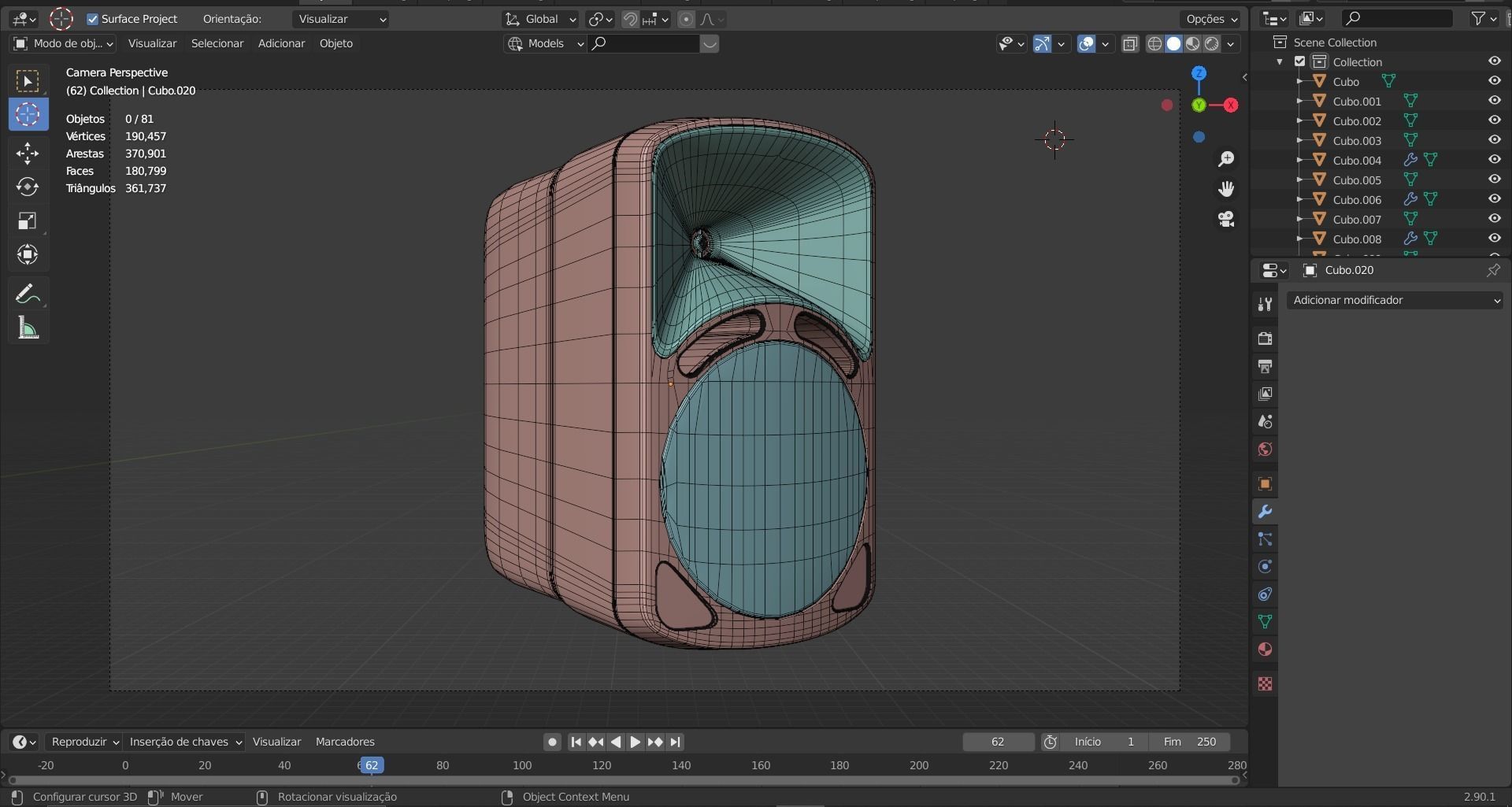Click the current frame 62 marker
Image resolution: width=1512 pixels, height=807 pixels.
372,765
